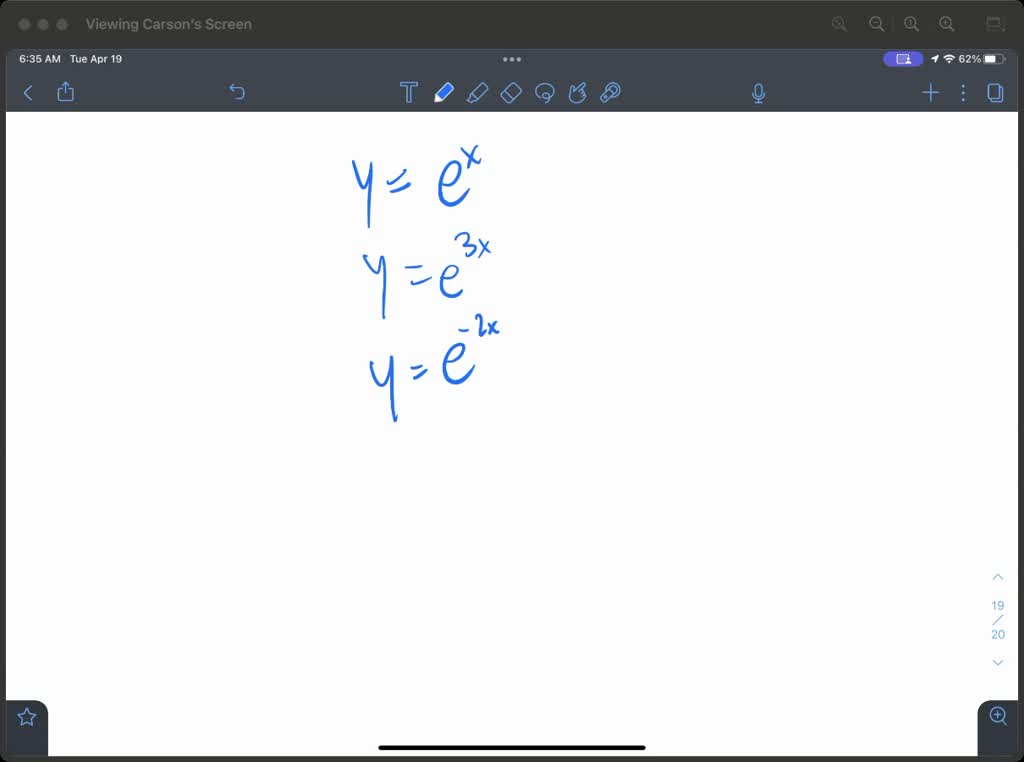The width and height of the screenshot is (1024, 762).
Task: Select the Pen tool
Action: (x=444, y=91)
